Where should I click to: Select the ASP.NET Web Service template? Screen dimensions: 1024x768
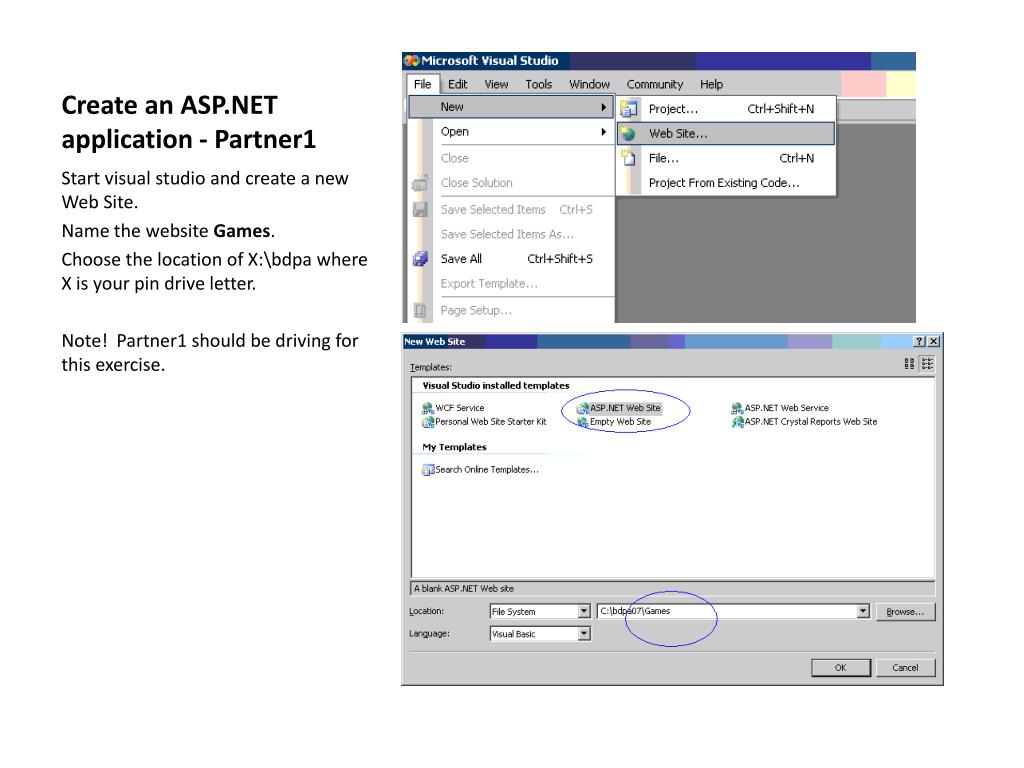(x=780, y=408)
